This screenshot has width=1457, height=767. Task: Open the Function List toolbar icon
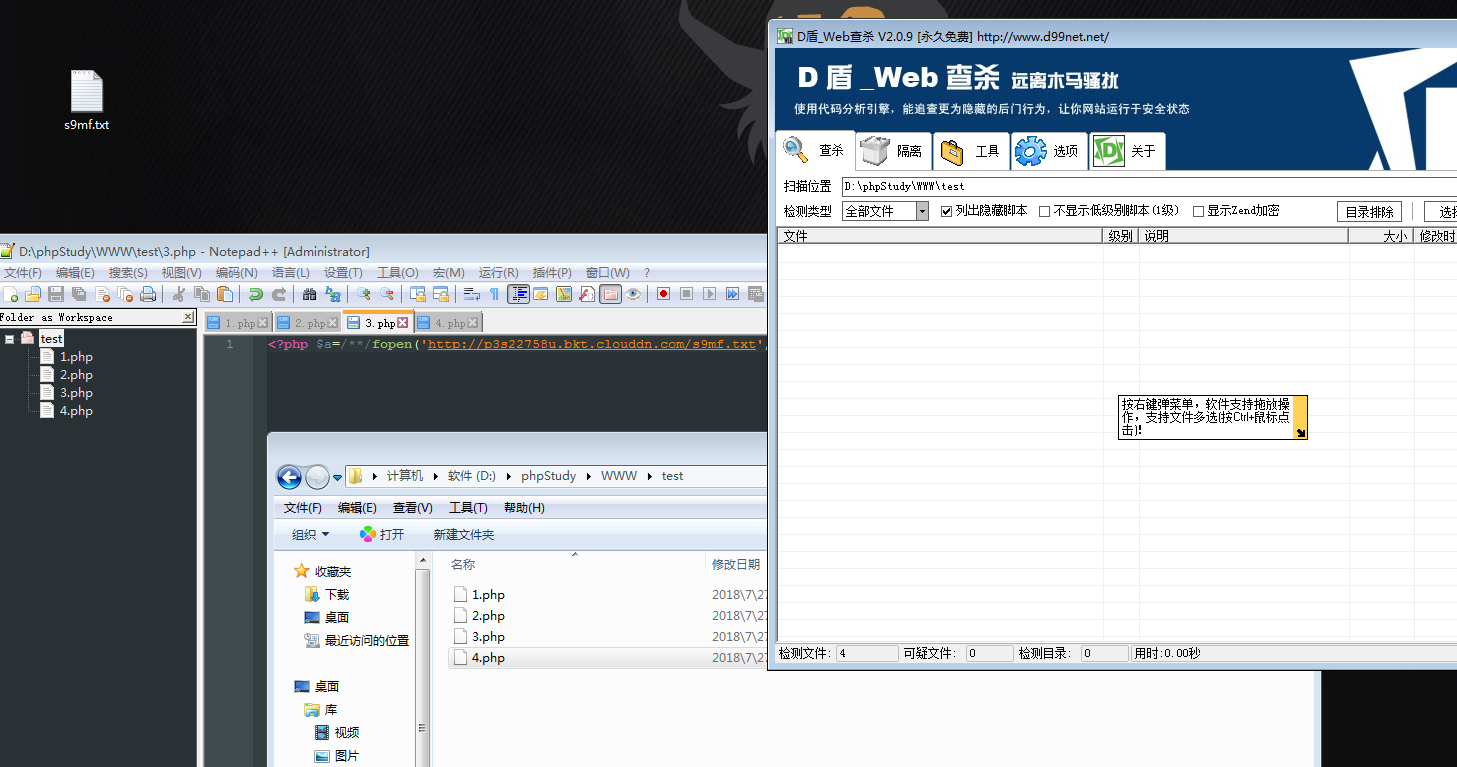tap(586, 294)
